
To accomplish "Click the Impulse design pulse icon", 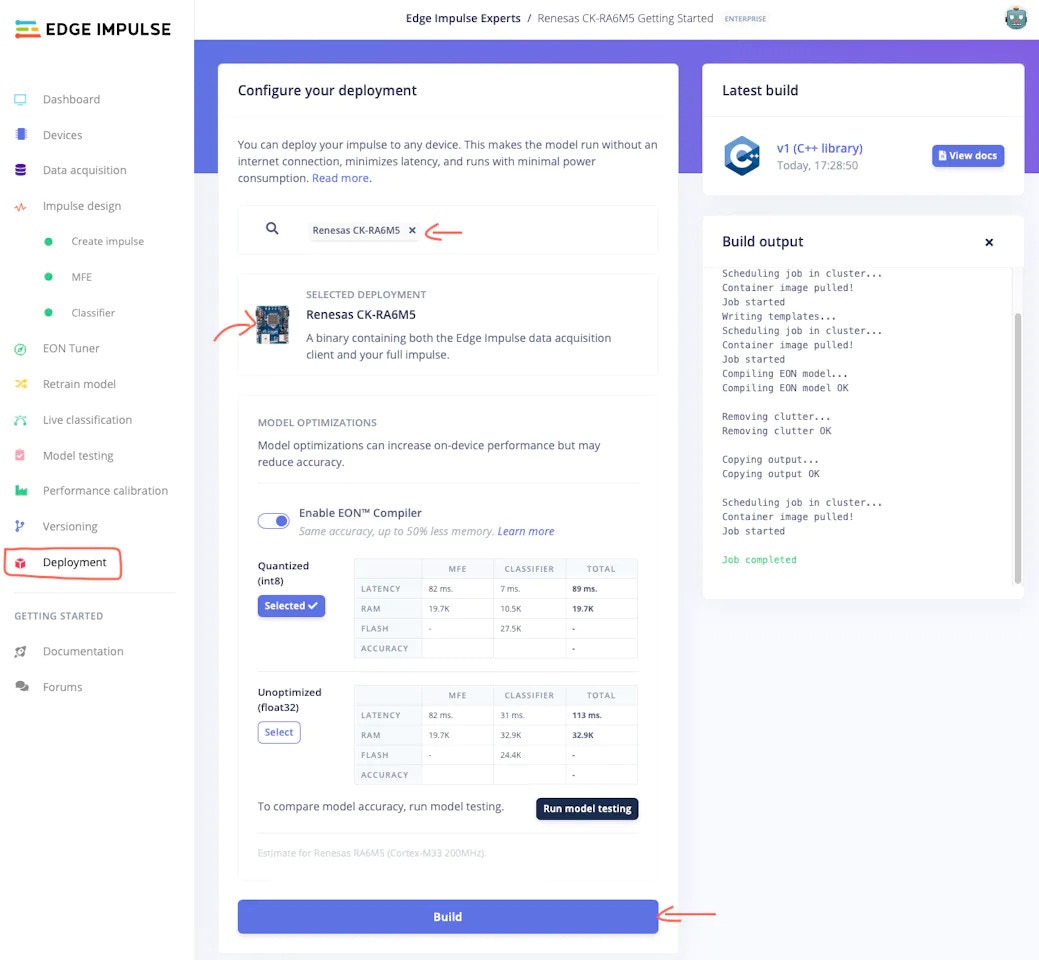I will click(x=21, y=206).
